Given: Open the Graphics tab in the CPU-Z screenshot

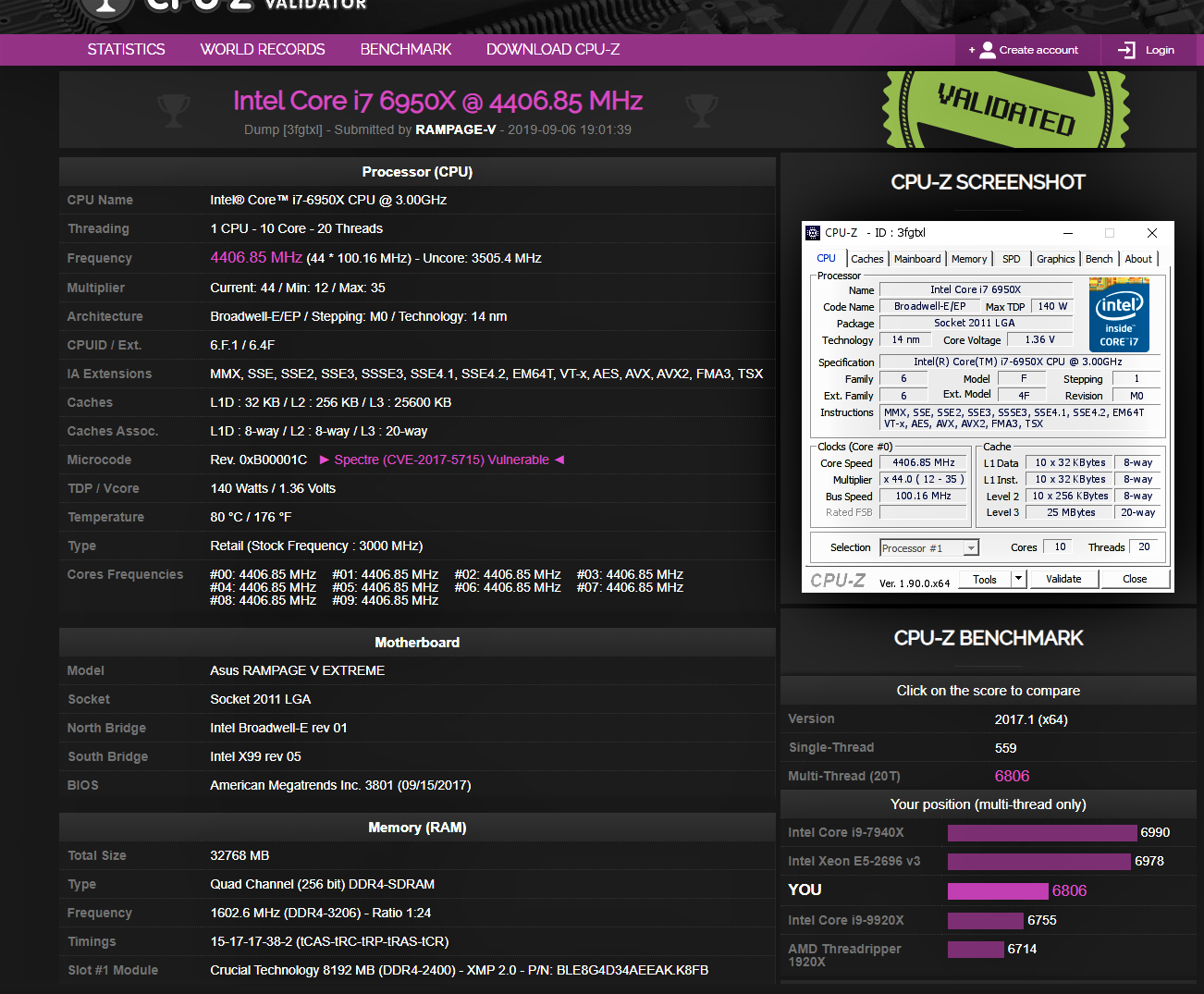Looking at the screenshot, I should coord(1056,259).
